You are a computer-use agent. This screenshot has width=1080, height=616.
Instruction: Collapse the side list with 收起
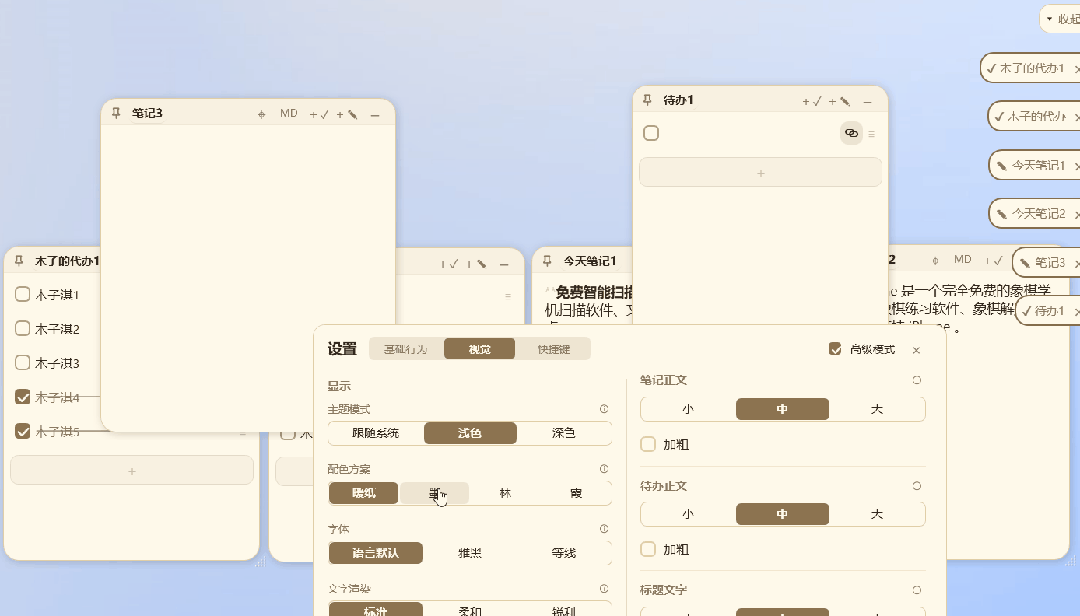[x=1061, y=19]
